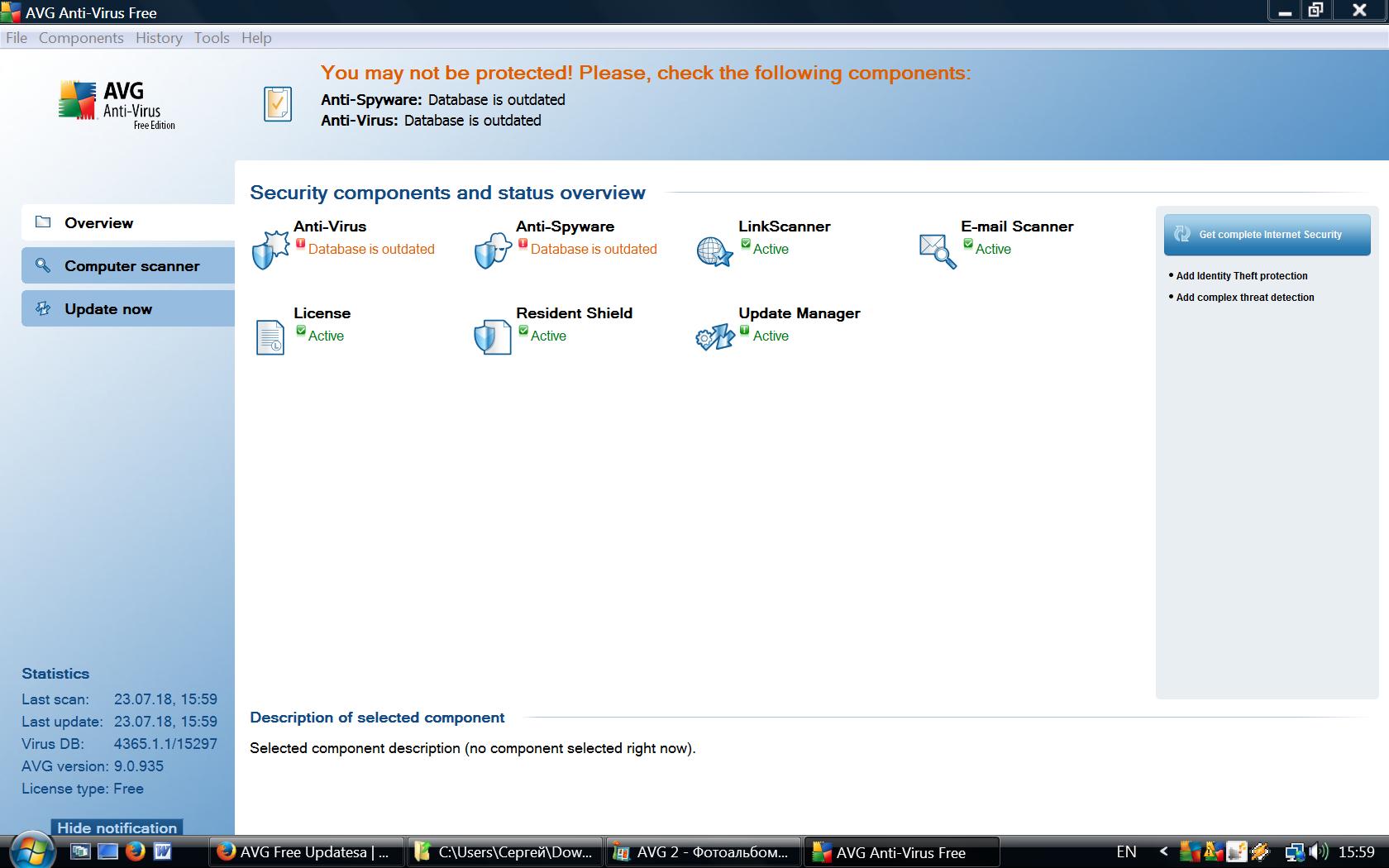This screenshot has height=868, width=1389.
Task: Open the Tools menu
Action: pyautogui.click(x=212, y=38)
